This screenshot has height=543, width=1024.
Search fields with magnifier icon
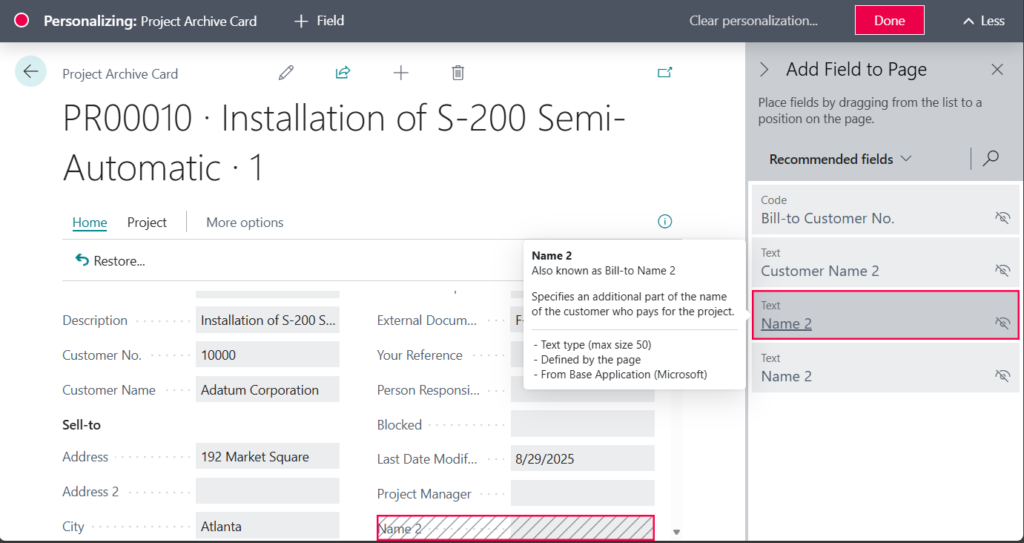(x=991, y=159)
